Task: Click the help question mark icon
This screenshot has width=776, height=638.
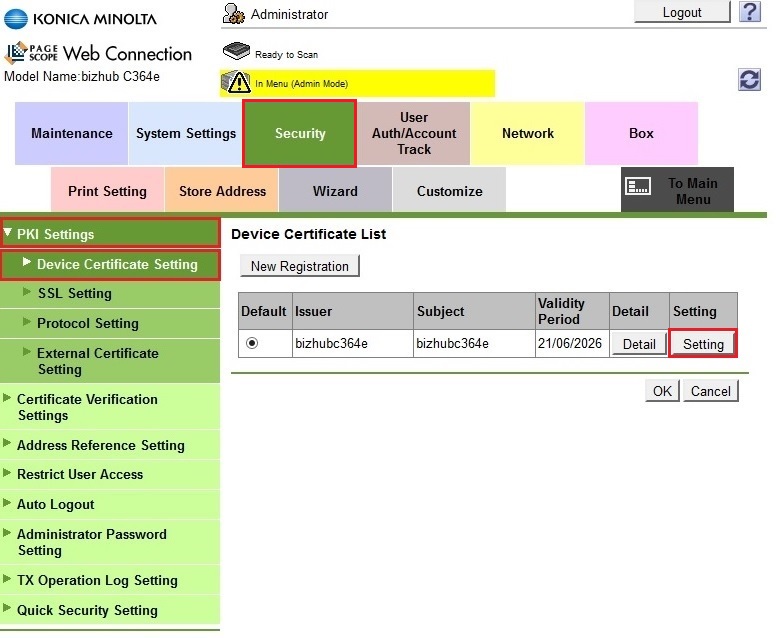Action: 749,11
